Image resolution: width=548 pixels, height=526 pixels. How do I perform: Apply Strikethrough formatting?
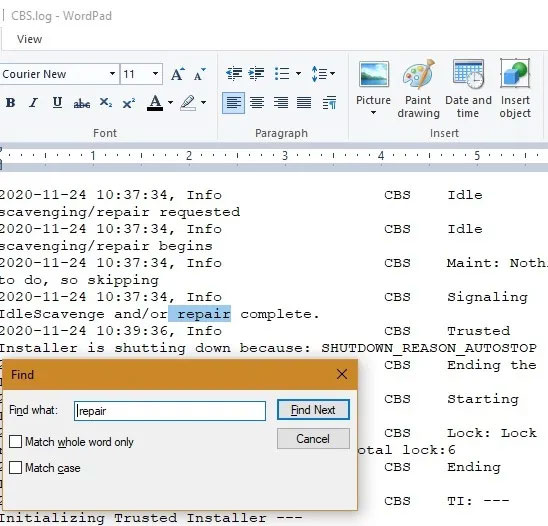pyautogui.click(x=82, y=103)
